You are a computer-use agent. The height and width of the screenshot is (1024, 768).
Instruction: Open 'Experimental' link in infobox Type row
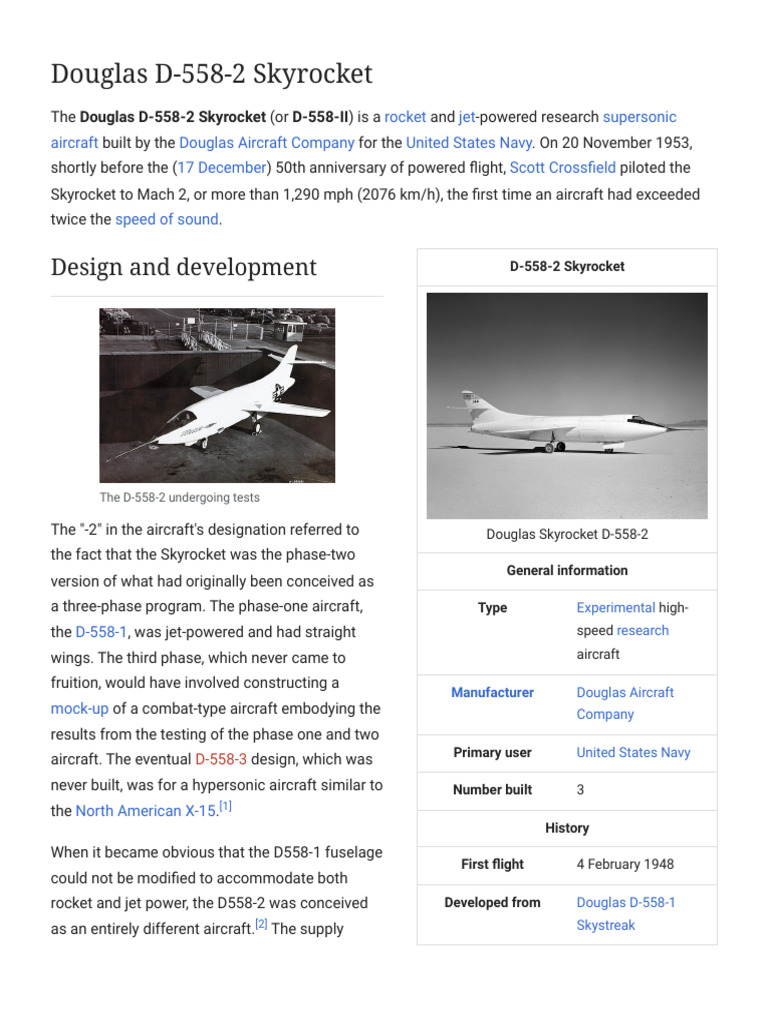click(615, 608)
